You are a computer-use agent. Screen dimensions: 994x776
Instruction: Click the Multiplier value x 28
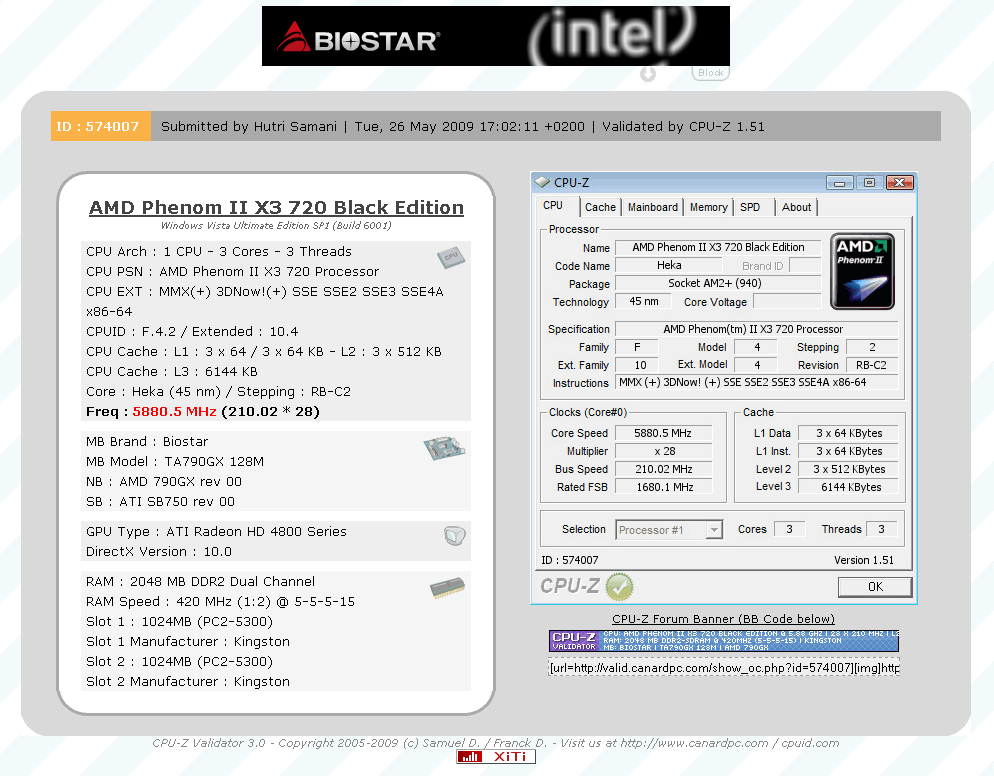click(x=663, y=451)
